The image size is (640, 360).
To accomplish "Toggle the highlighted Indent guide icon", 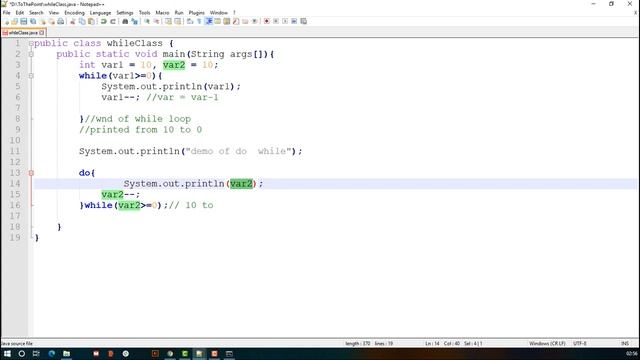I will (x=209, y=21).
